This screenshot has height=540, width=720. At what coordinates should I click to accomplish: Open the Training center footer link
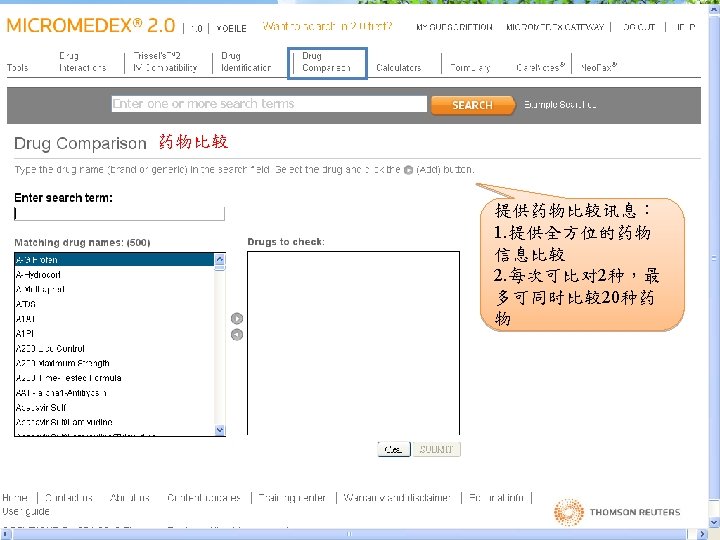click(292, 497)
